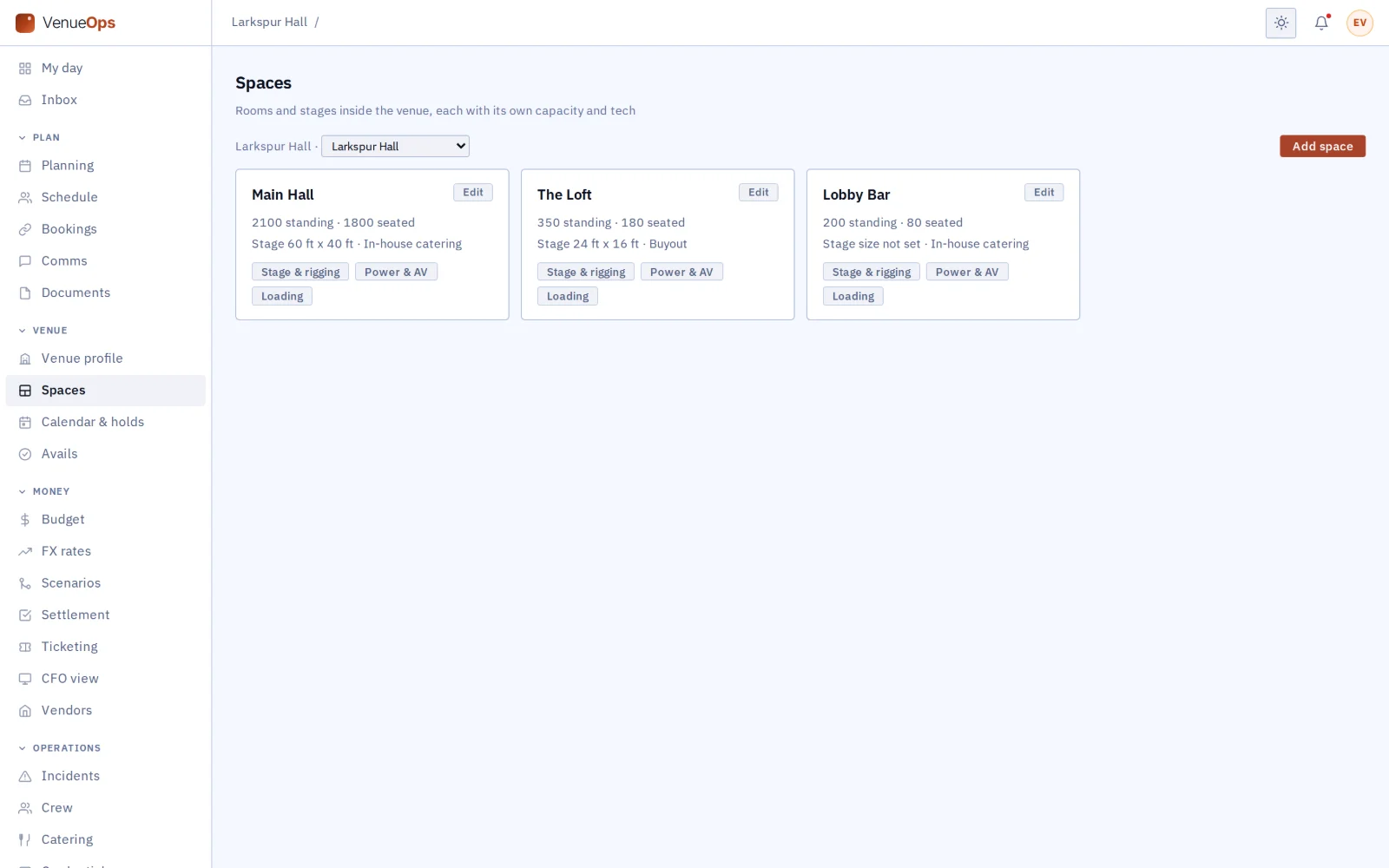Toggle the light/dark theme button

1280,23
